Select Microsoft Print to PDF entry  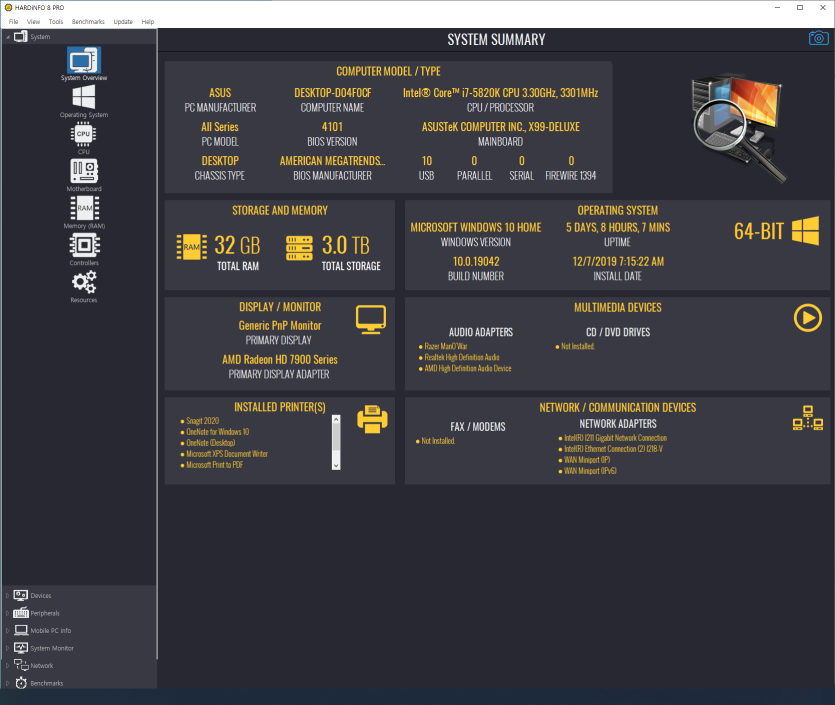tap(214, 465)
